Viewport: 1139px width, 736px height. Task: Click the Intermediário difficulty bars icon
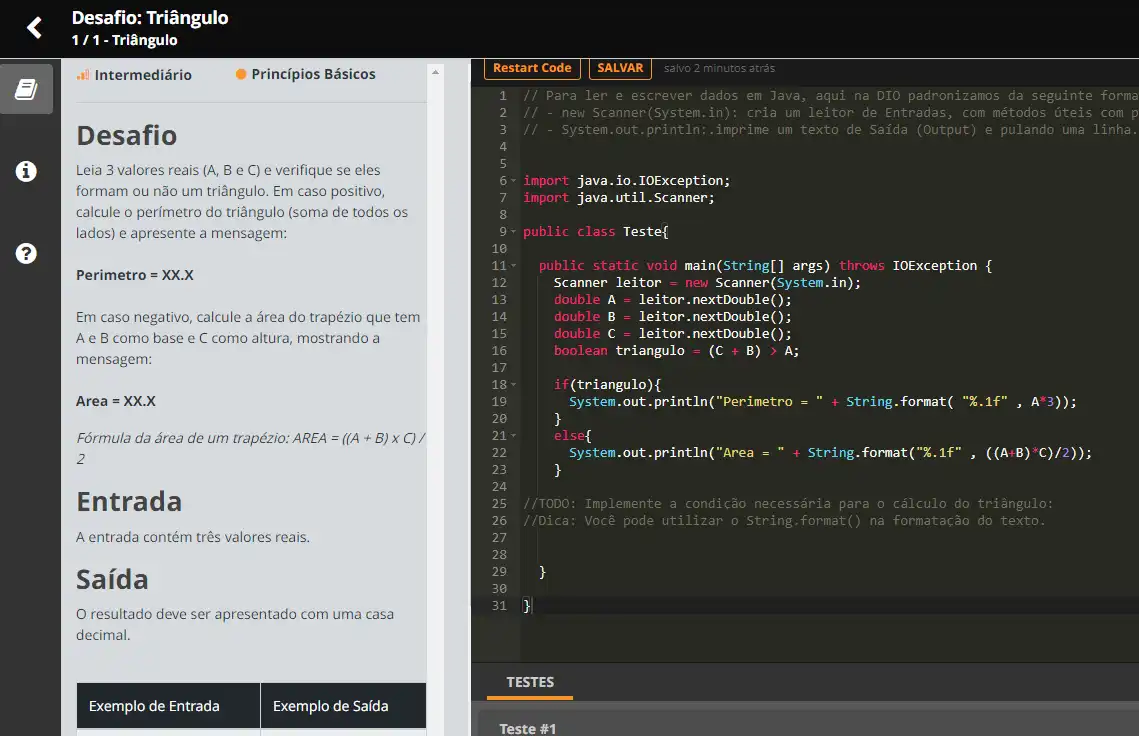pyautogui.click(x=83, y=75)
